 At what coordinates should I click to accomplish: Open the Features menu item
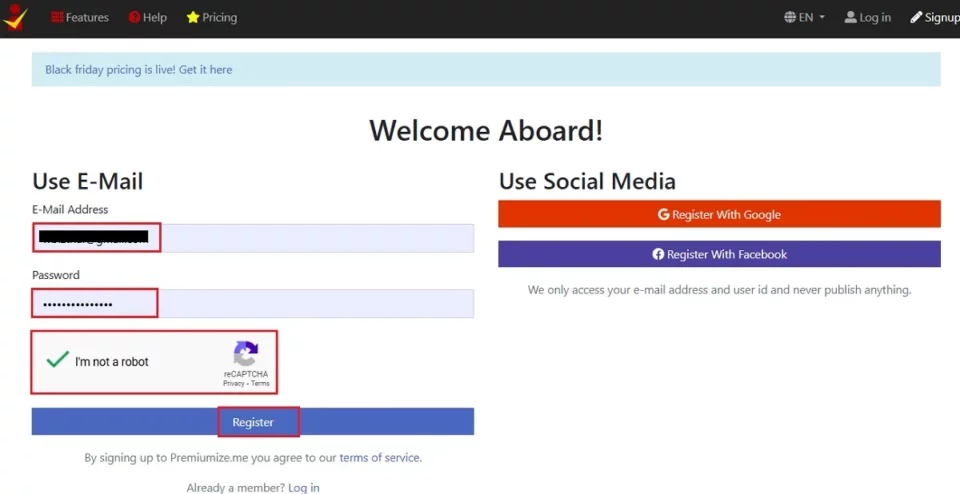tap(80, 18)
